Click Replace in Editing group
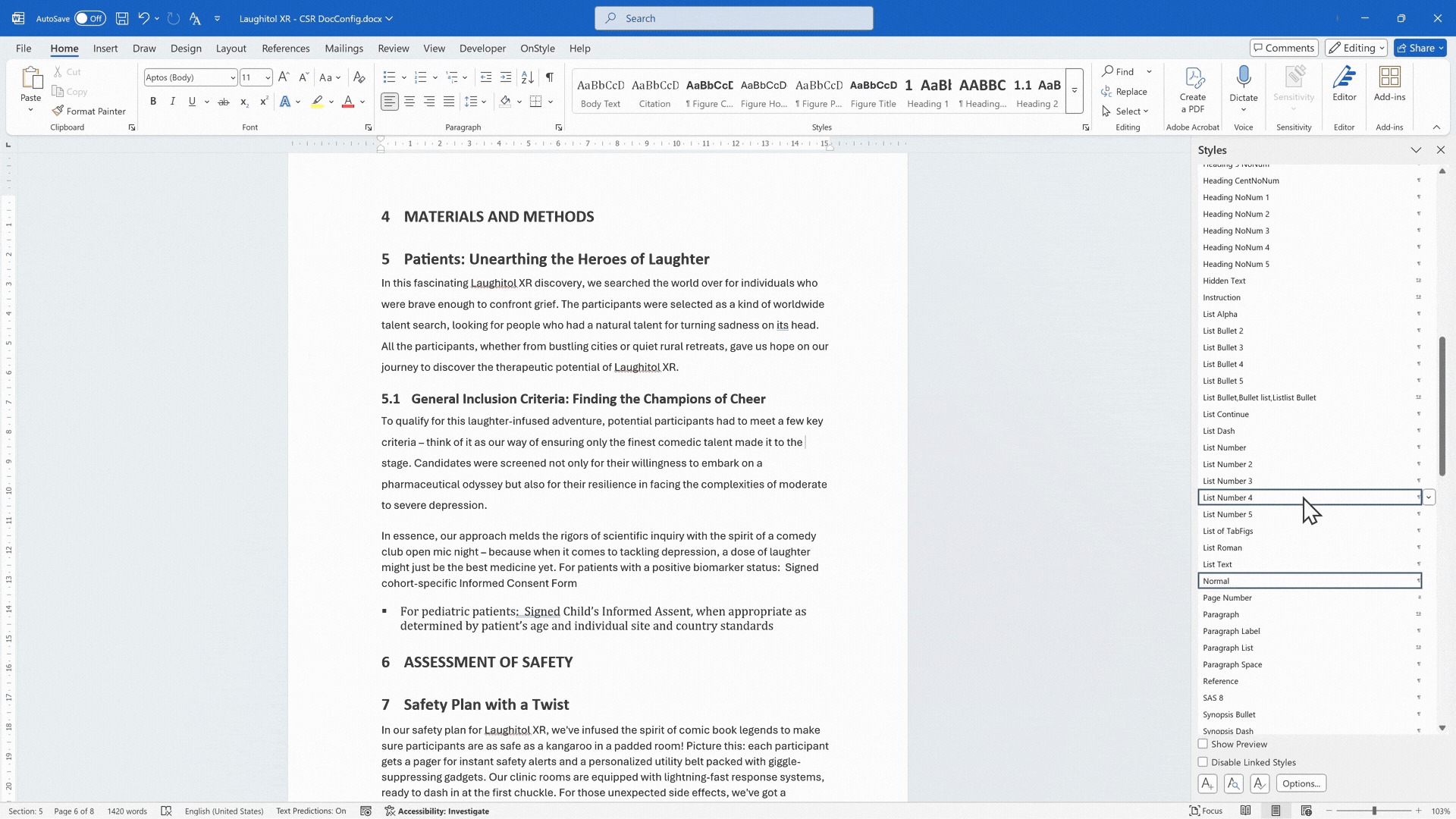 click(x=1125, y=91)
